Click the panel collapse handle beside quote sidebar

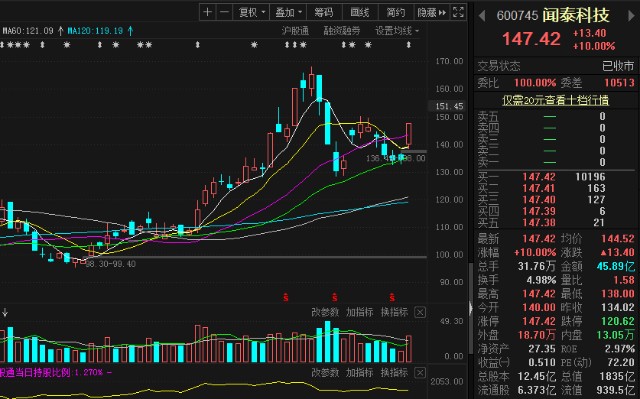(470, 308)
